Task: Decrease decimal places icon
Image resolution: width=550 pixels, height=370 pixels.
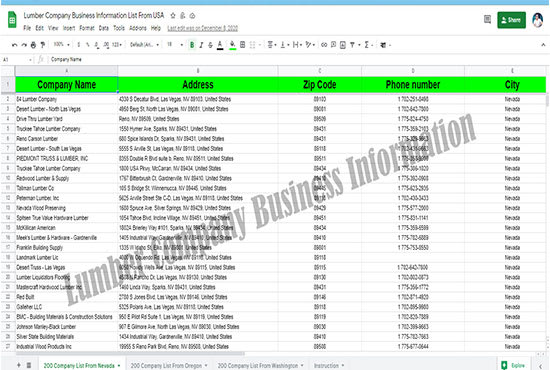Action: click(x=96, y=45)
